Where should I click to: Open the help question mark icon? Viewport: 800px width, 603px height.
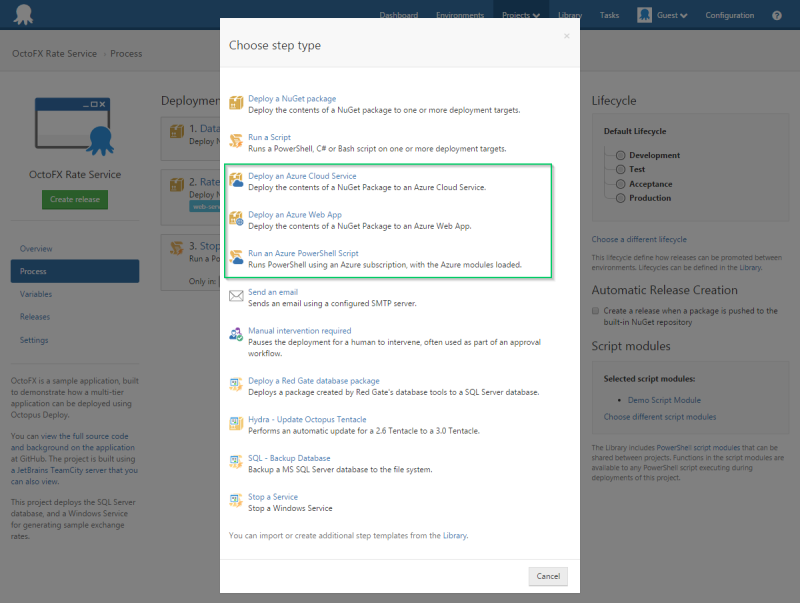[777, 15]
